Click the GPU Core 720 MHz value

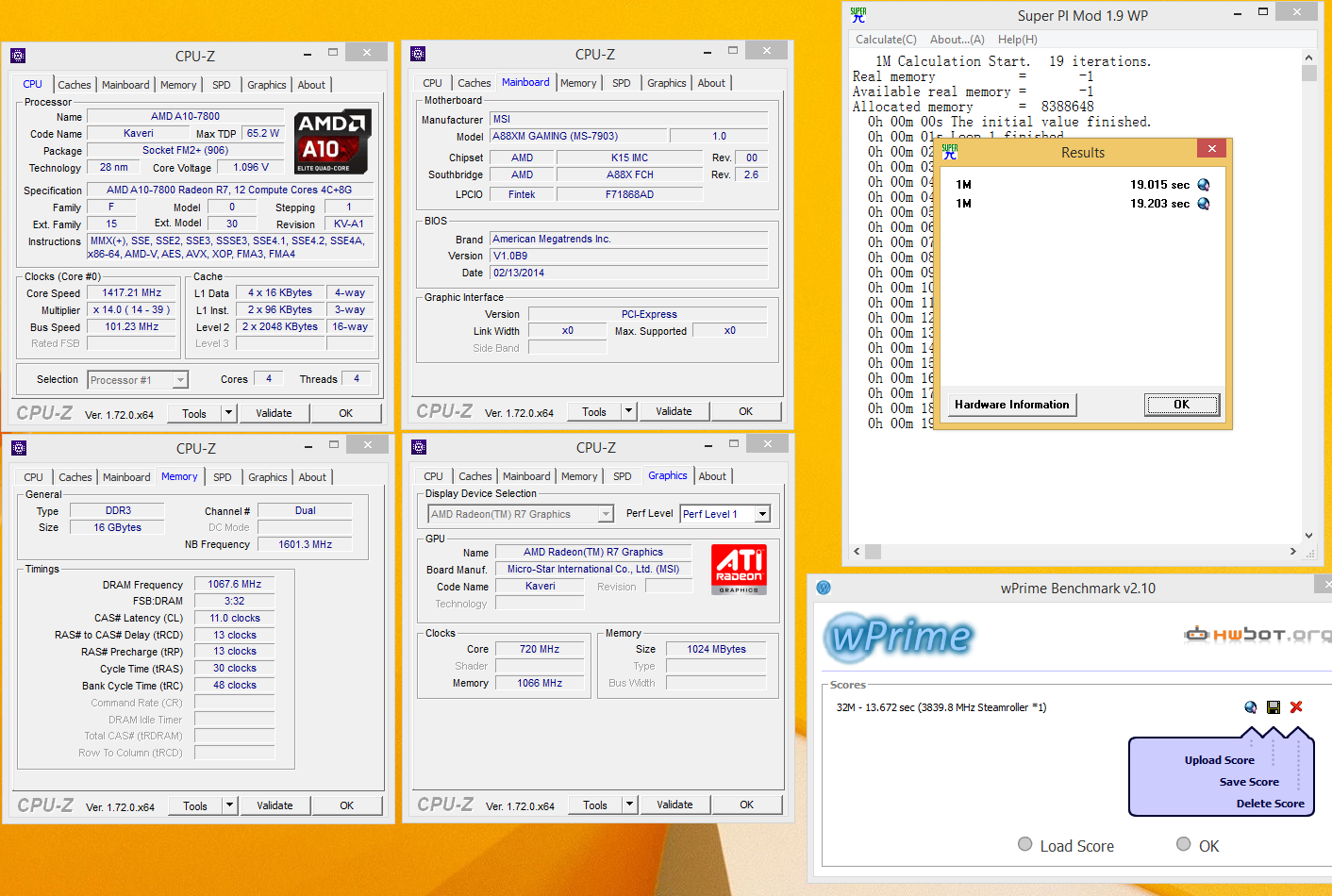pyautogui.click(x=540, y=649)
